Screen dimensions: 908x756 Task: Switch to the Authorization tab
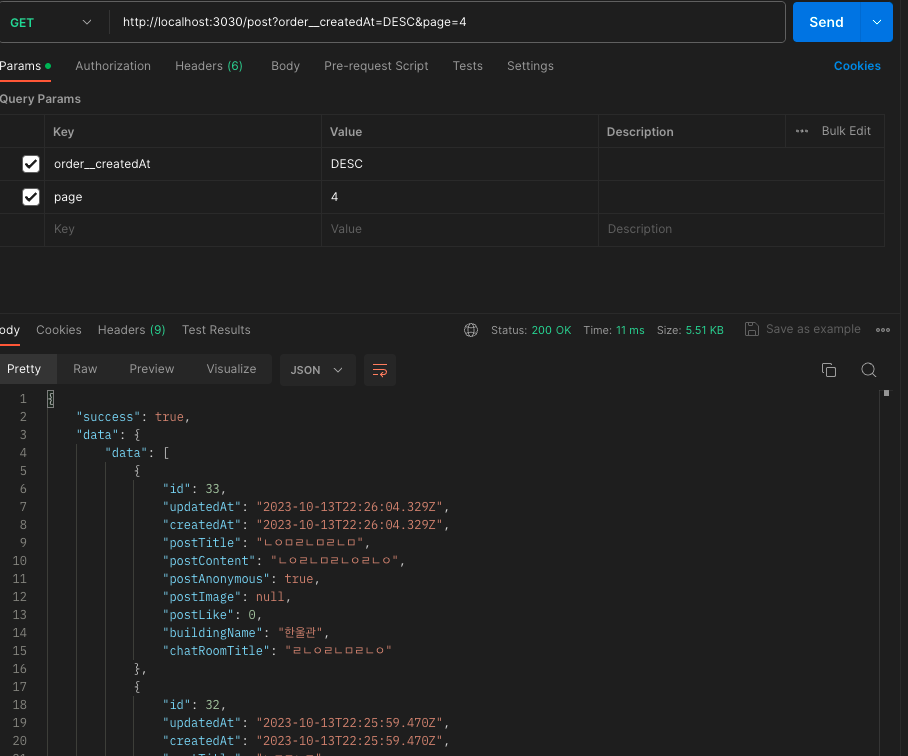point(113,66)
